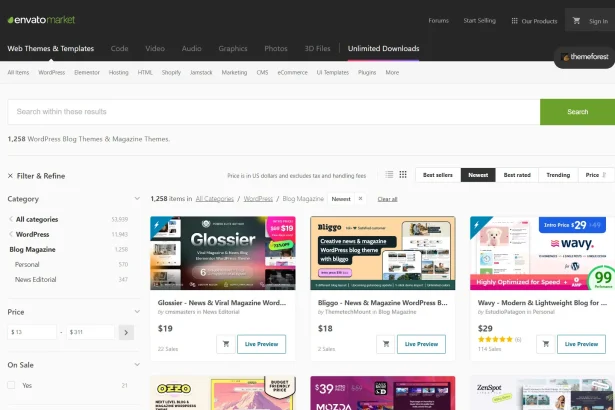
Task: Open the Video marketplace tab
Action: click(155, 49)
